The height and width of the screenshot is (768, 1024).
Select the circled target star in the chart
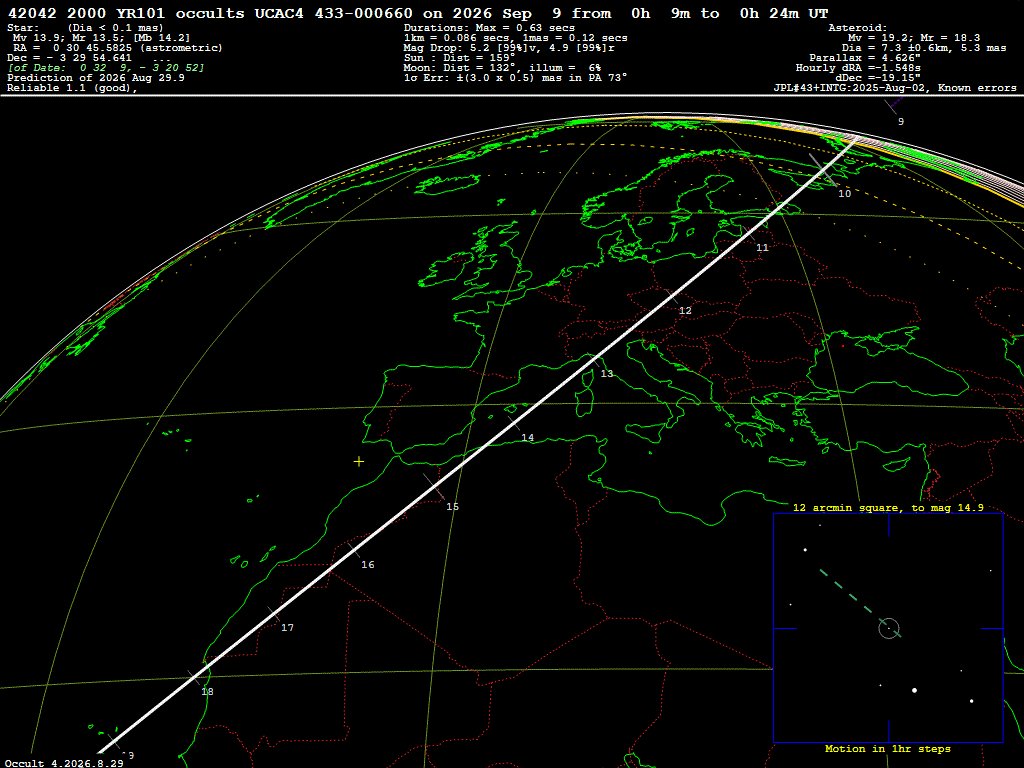[889, 628]
